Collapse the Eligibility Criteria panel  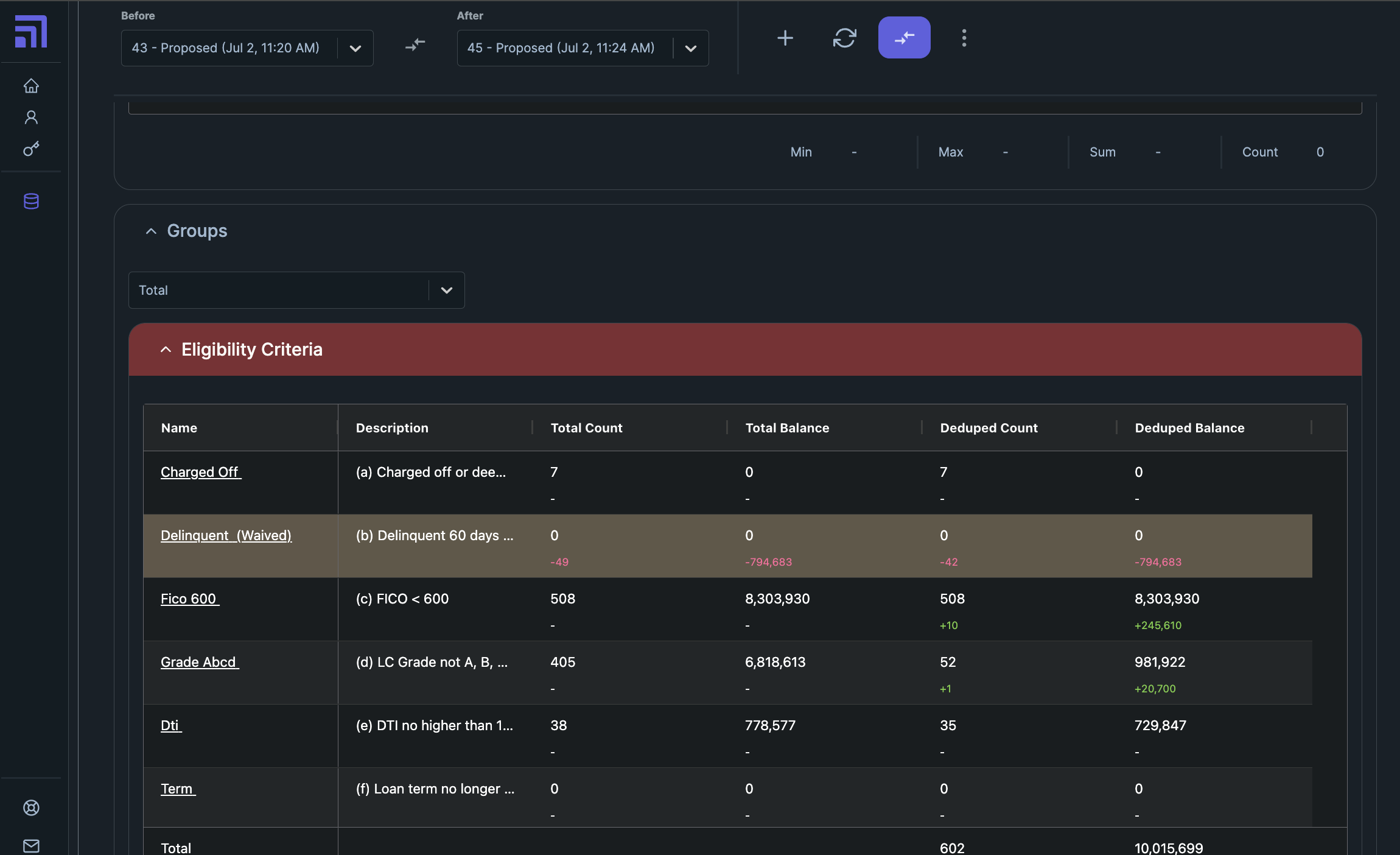click(x=166, y=350)
